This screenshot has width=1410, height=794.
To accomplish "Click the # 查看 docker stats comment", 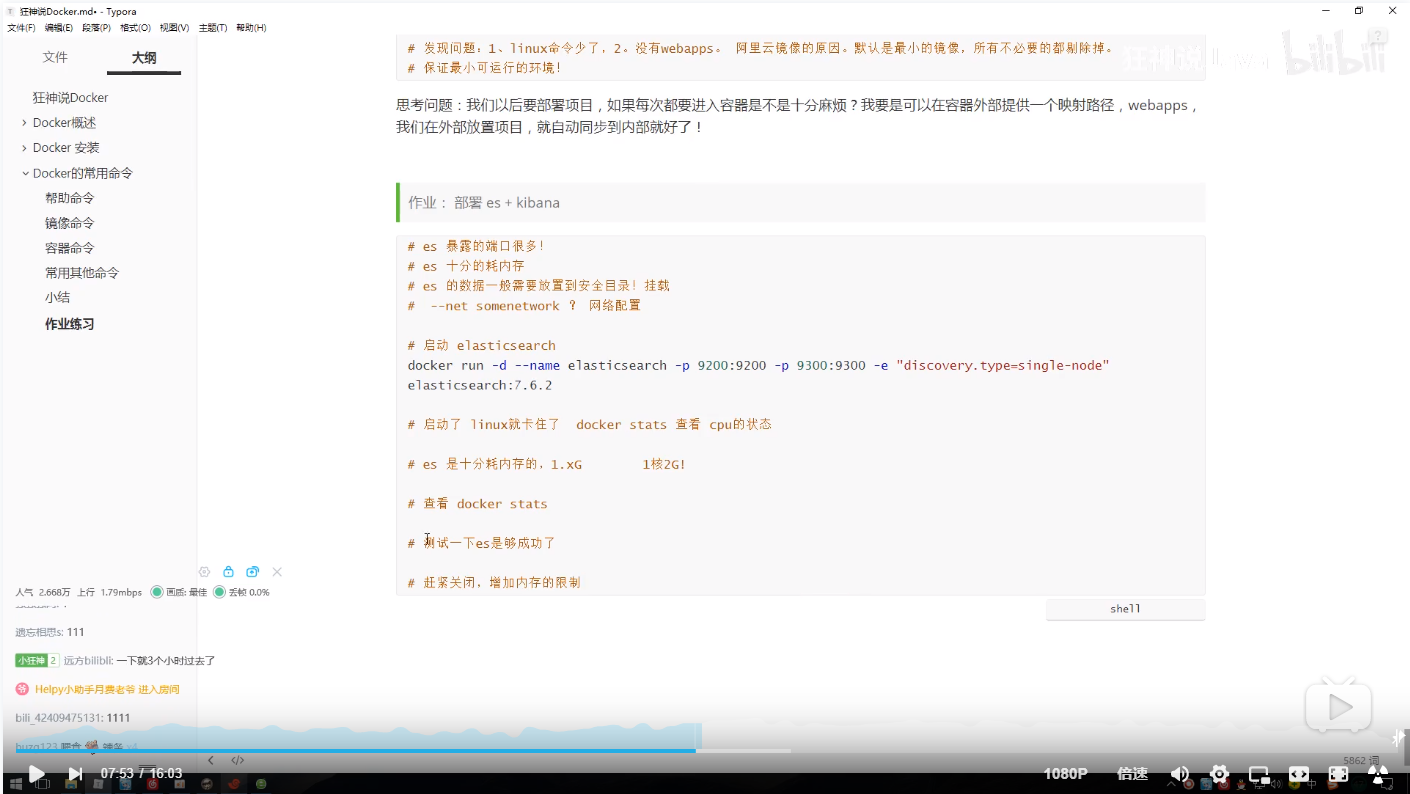I will click(477, 504).
